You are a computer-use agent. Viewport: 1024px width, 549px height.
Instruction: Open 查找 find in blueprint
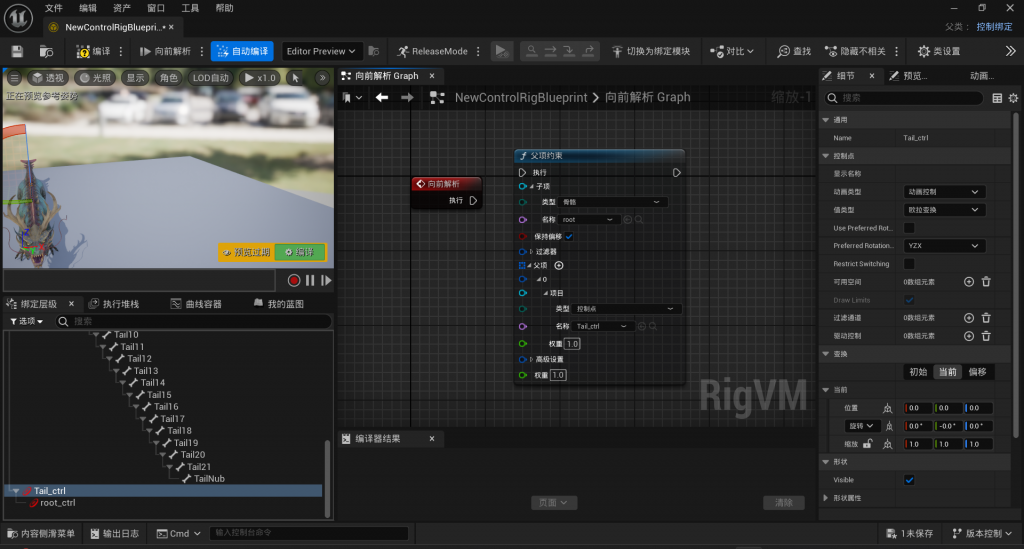(793, 51)
